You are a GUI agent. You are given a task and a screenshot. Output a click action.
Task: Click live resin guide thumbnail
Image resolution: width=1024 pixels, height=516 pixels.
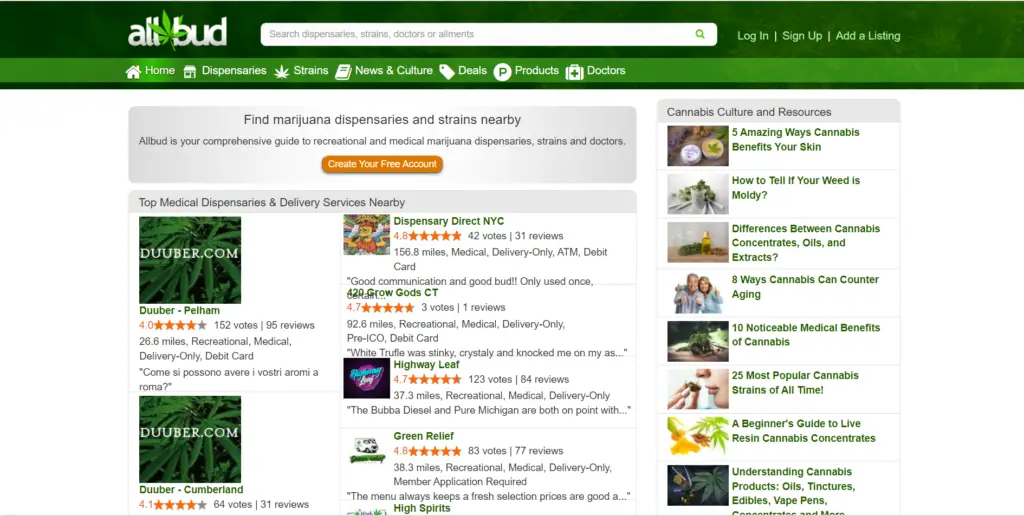tap(697, 436)
